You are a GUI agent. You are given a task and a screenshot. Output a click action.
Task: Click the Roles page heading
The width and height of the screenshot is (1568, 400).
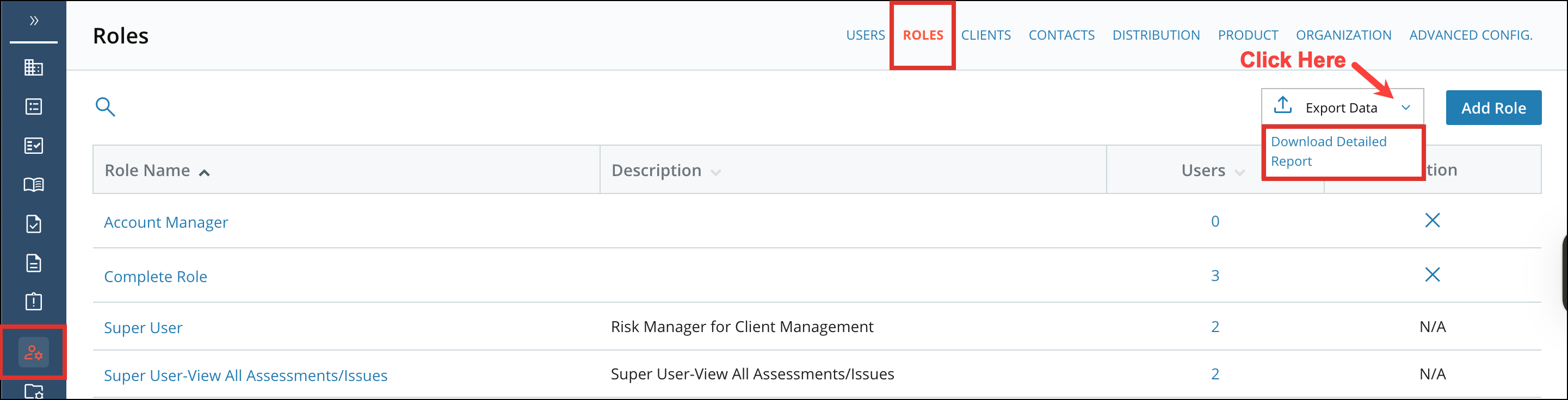[x=121, y=36]
